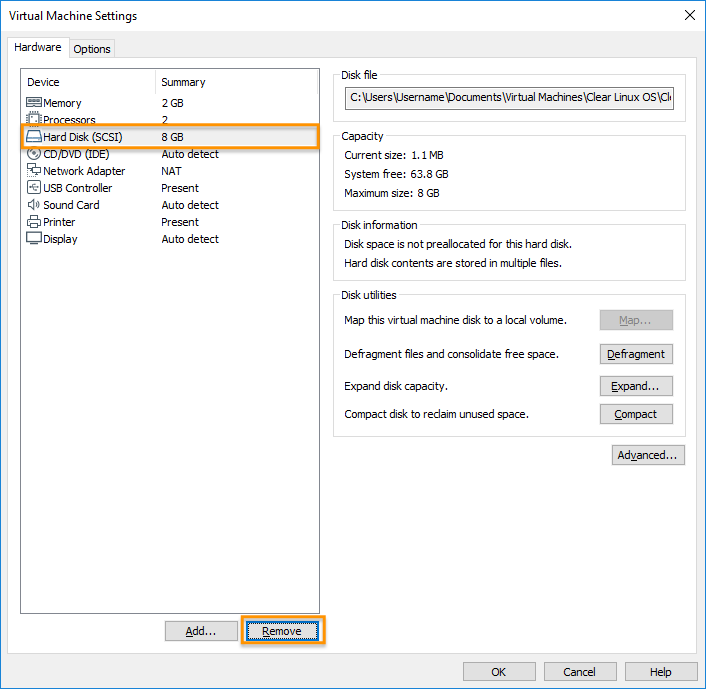Click the Add... button
The width and height of the screenshot is (706, 689).
tap(201, 631)
